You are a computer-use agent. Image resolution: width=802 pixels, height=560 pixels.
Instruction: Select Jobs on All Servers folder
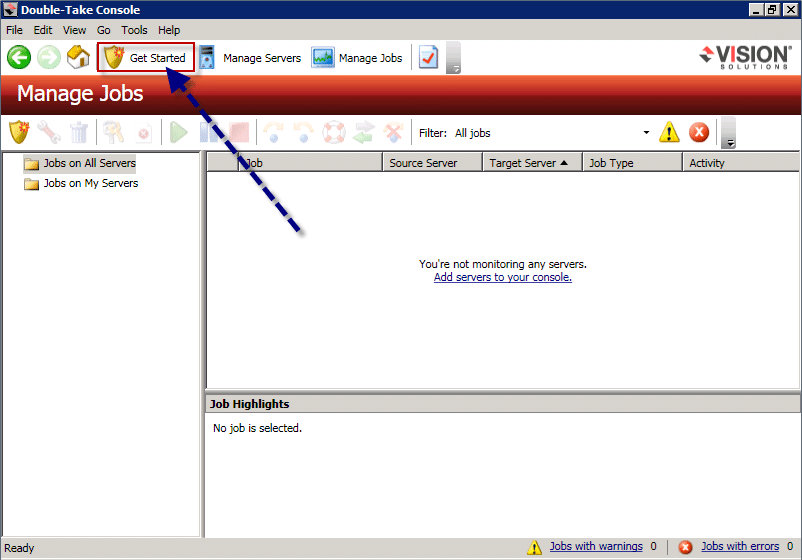point(89,163)
